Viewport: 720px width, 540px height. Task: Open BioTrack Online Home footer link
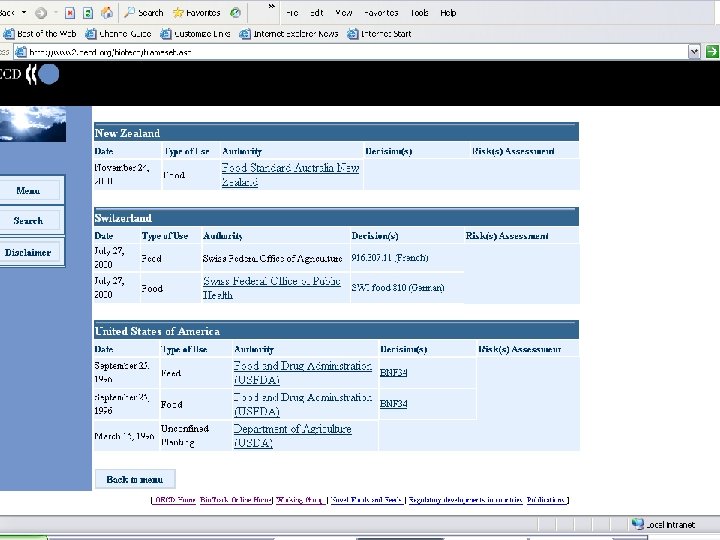pyautogui.click(x=235, y=500)
